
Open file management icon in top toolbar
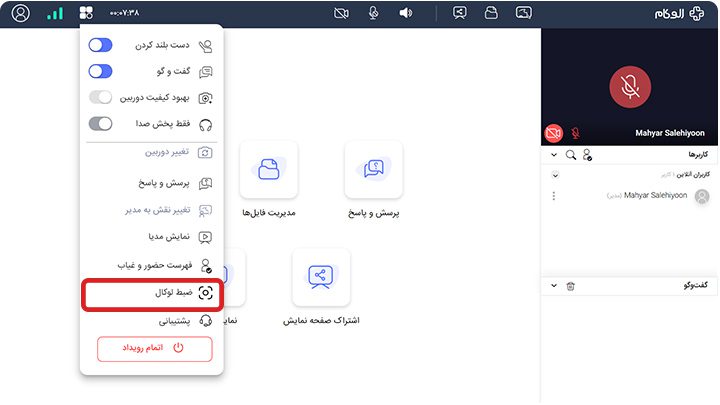click(x=491, y=12)
